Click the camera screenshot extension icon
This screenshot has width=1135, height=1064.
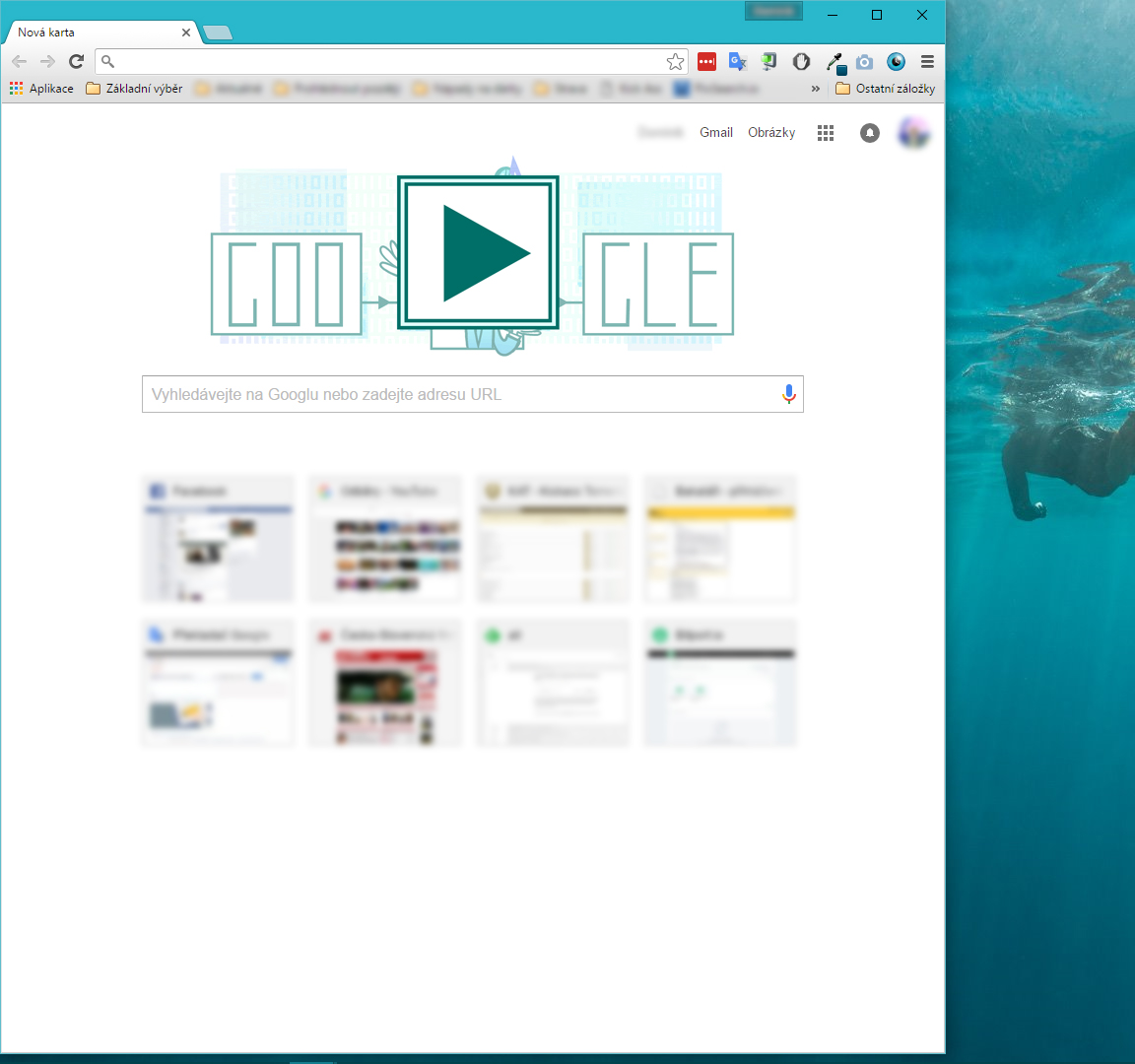(x=864, y=62)
